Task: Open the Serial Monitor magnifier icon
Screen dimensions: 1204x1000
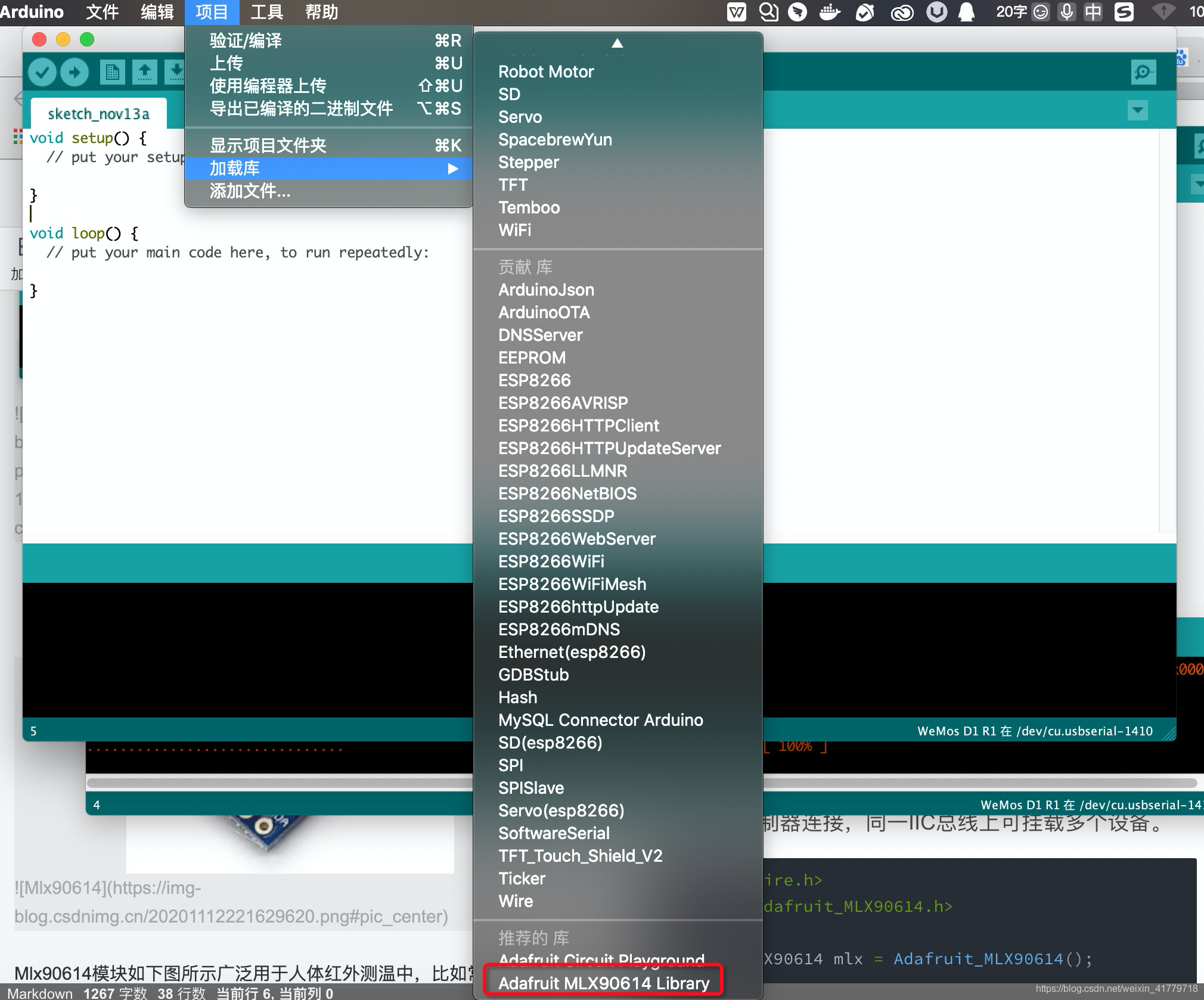Action: coord(1143,72)
